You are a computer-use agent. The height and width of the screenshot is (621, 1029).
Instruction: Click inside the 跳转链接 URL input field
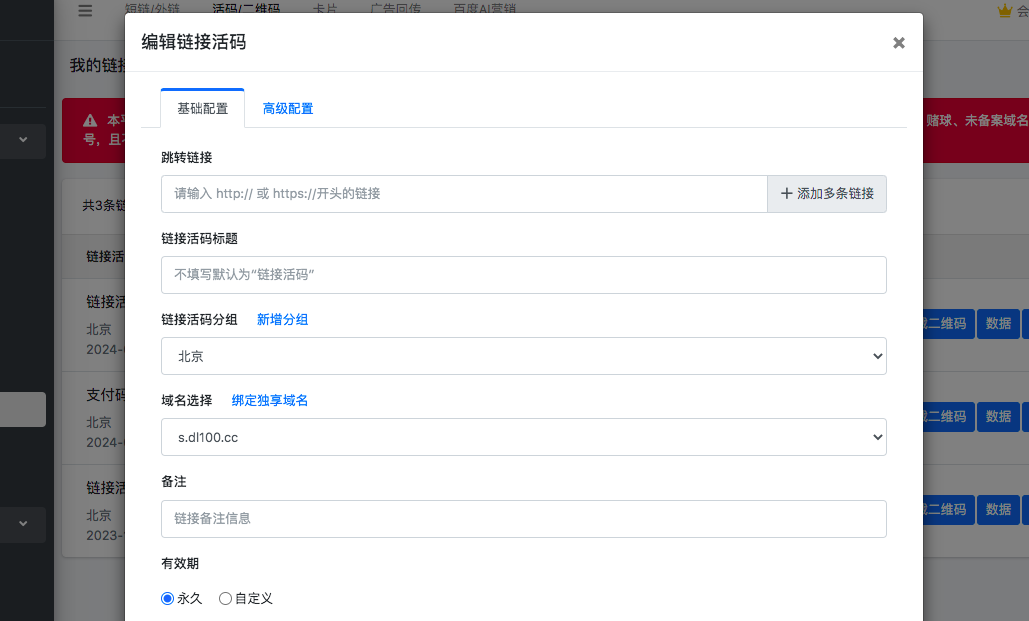[464, 194]
